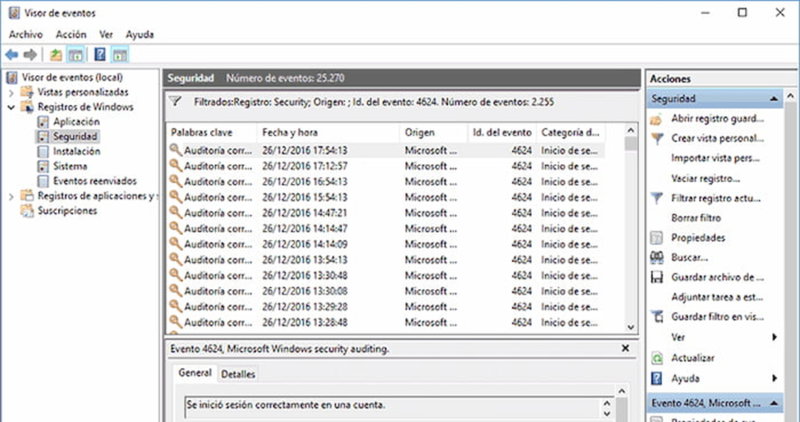Select event row dated 26/12/2016 17:12:57
The width and height of the screenshot is (800, 422).
386,166
